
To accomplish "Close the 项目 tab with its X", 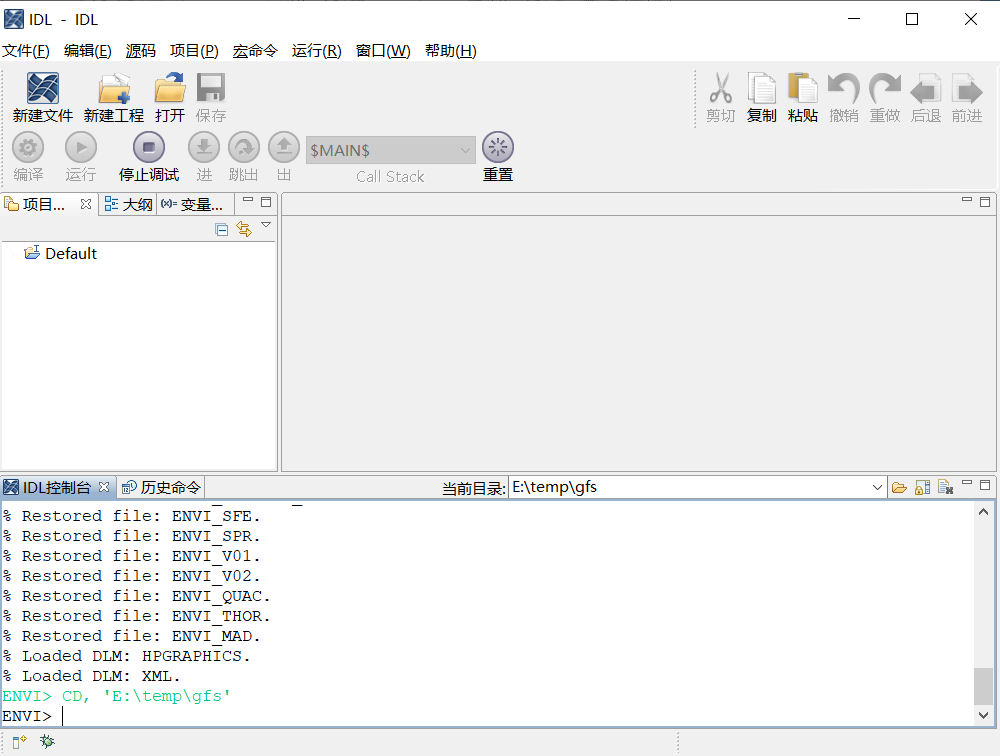I will point(86,204).
